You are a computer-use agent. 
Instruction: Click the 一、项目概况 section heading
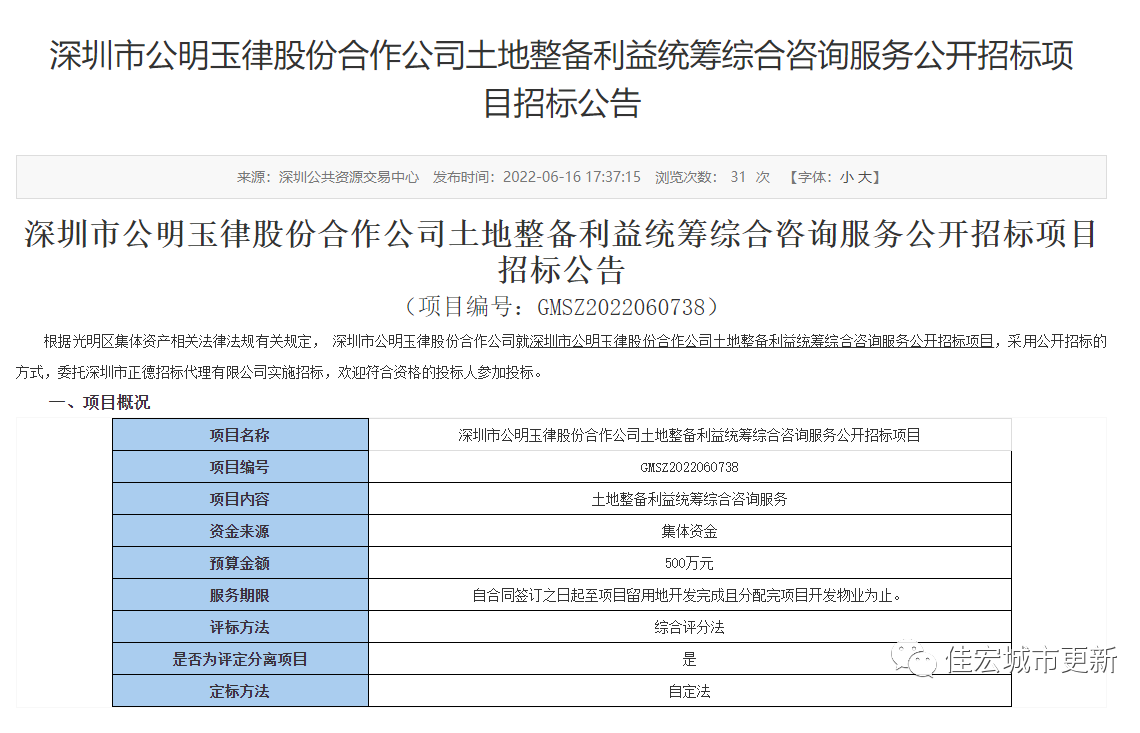point(100,402)
